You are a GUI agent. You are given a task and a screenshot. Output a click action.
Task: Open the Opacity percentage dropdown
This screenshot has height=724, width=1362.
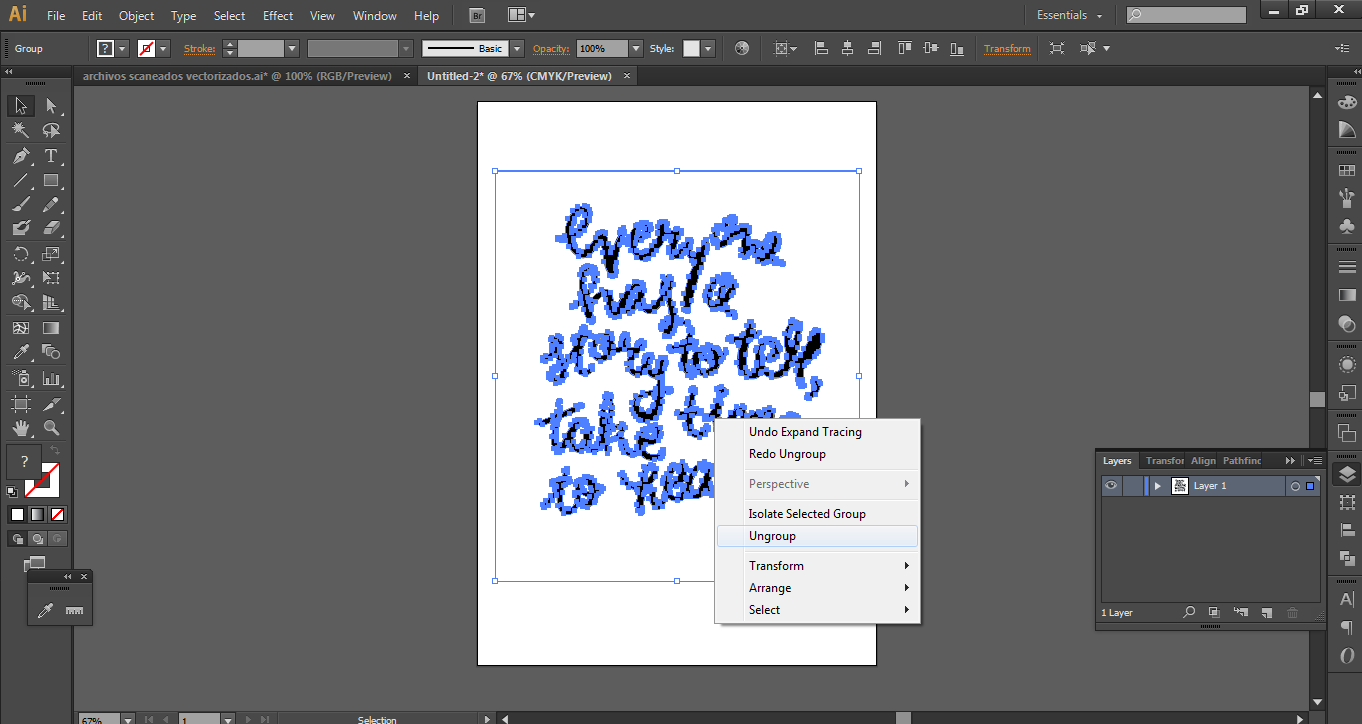coord(636,48)
